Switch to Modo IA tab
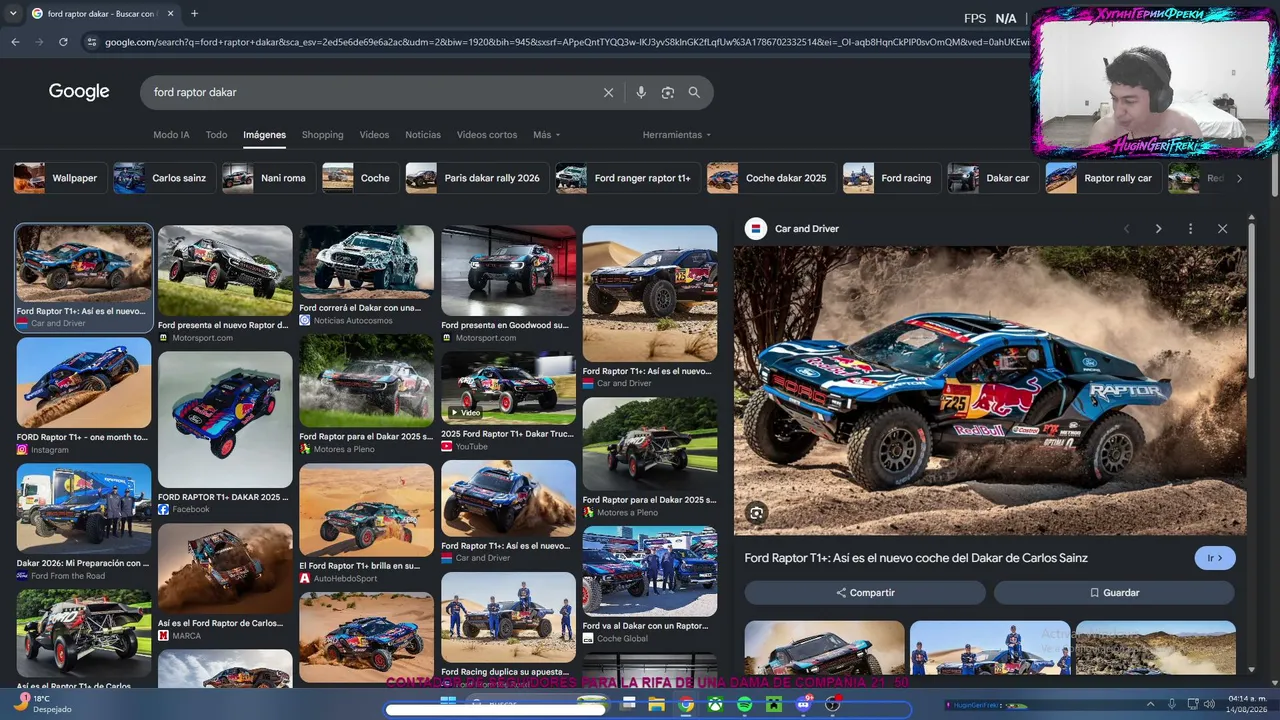1280x720 pixels. click(x=171, y=135)
